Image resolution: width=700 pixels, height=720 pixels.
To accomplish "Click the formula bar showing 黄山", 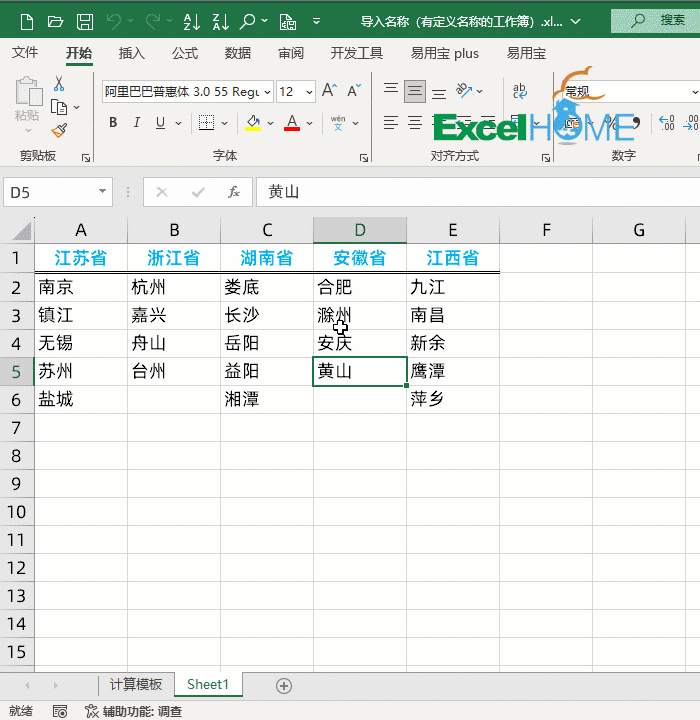I will [478, 191].
